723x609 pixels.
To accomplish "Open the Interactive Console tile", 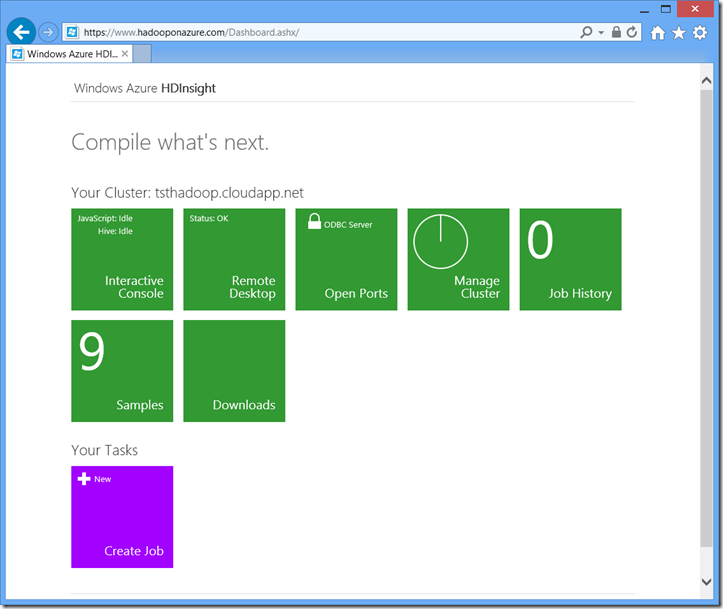I will pyautogui.click(x=122, y=259).
